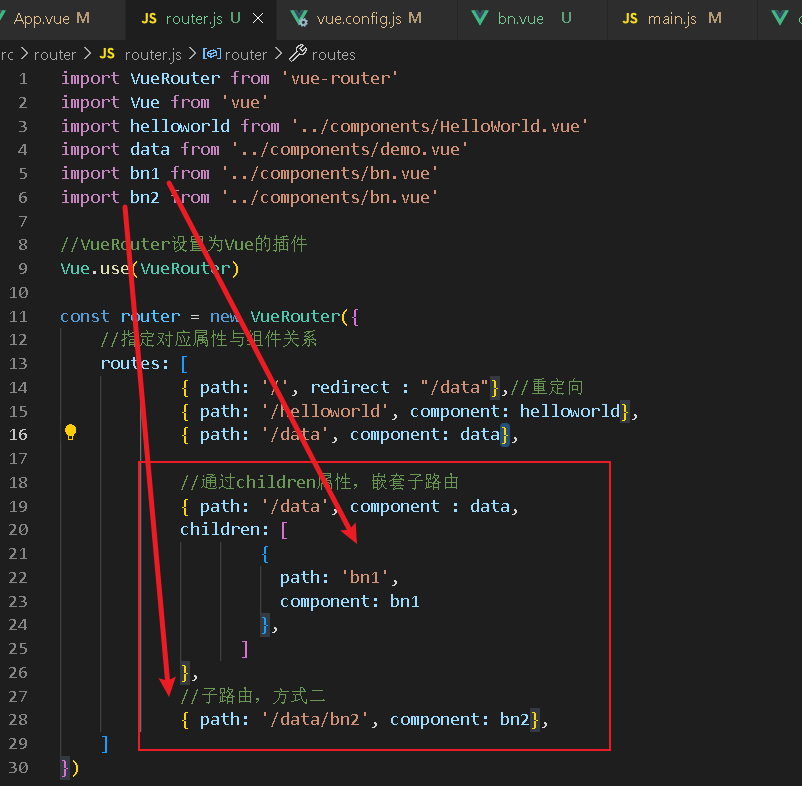The image size is (802, 786).
Task: Click 'component: bn1' on line 23
Action: click(350, 601)
